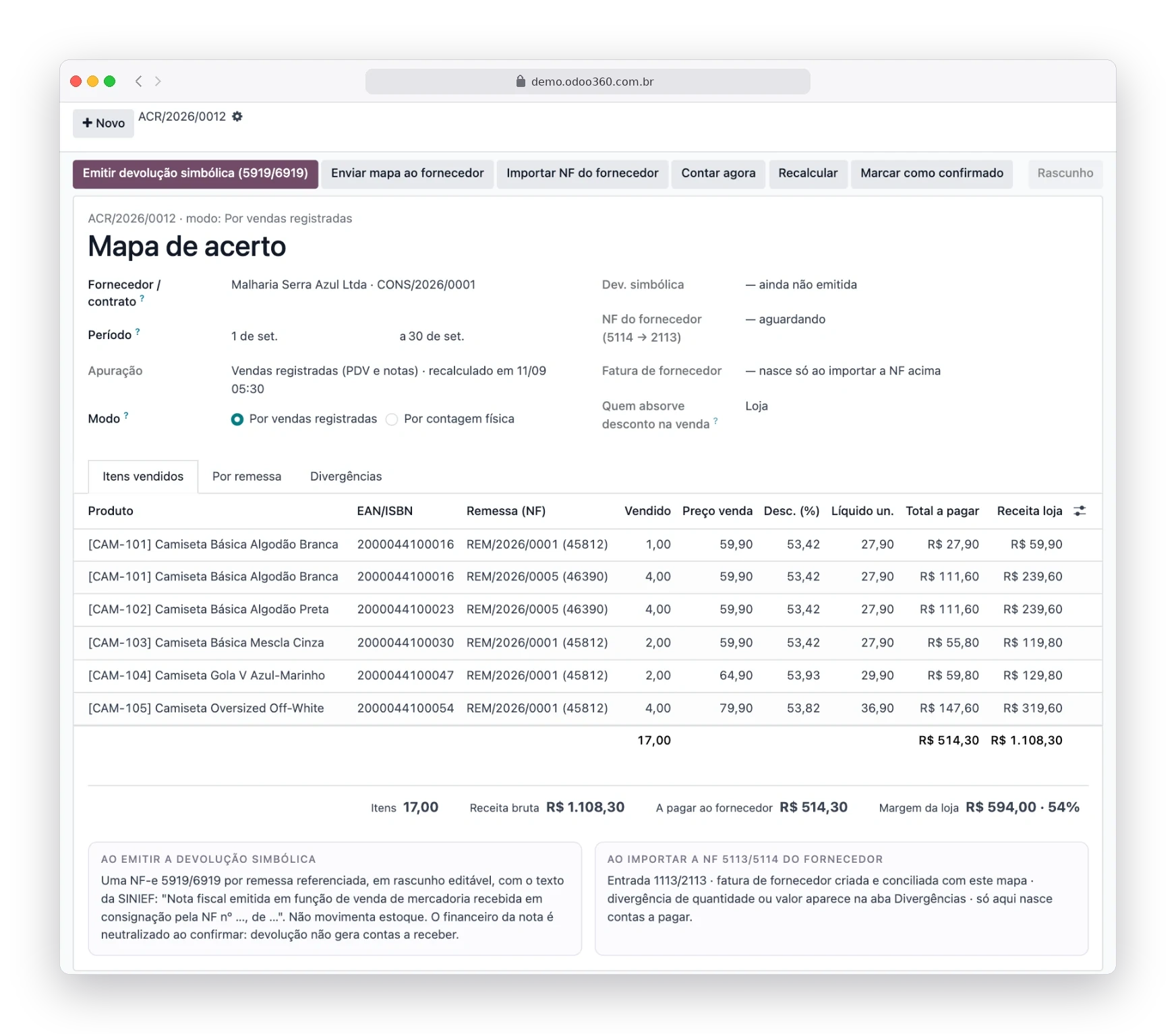Open the column options adjust icon
This screenshot has height=1034, width=1176.
(1080, 511)
